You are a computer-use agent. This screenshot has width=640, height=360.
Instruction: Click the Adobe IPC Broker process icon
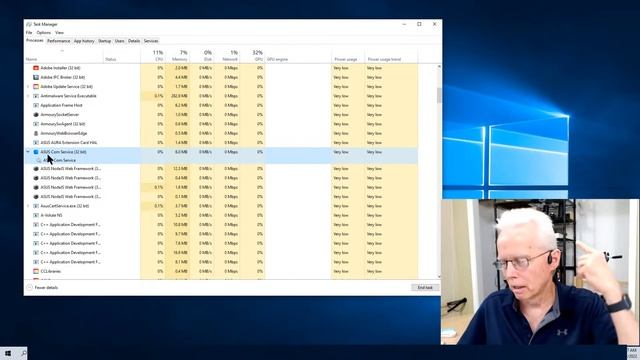click(36, 77)
